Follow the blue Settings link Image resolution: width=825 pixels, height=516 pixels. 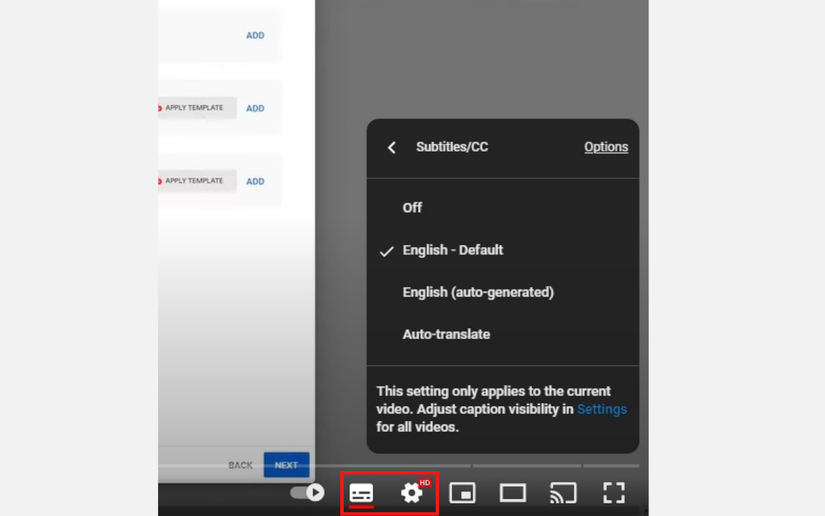(602, 409)
